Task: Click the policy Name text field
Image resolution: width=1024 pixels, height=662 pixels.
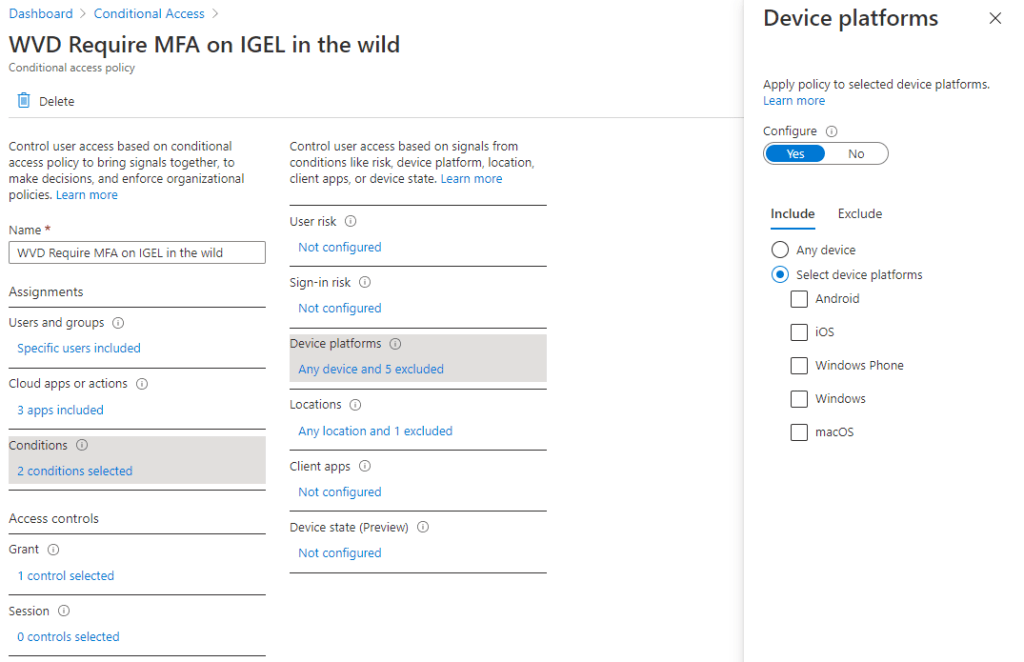Action: tap(137, 253)
